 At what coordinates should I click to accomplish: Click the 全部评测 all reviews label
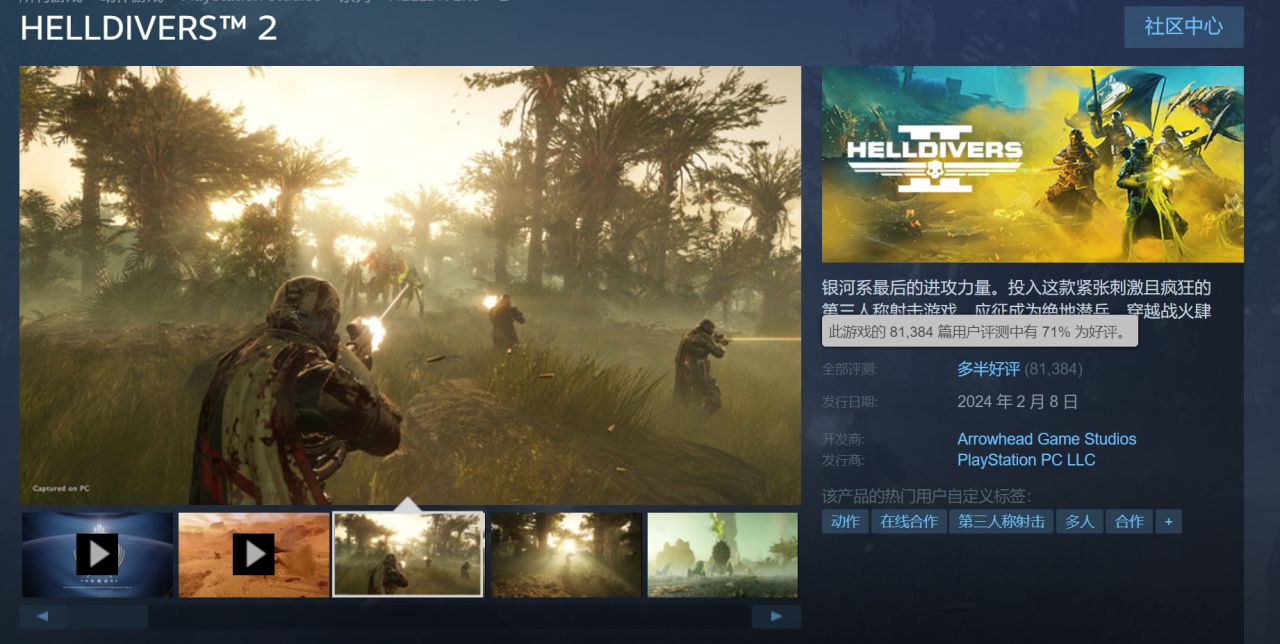point(849,369)
